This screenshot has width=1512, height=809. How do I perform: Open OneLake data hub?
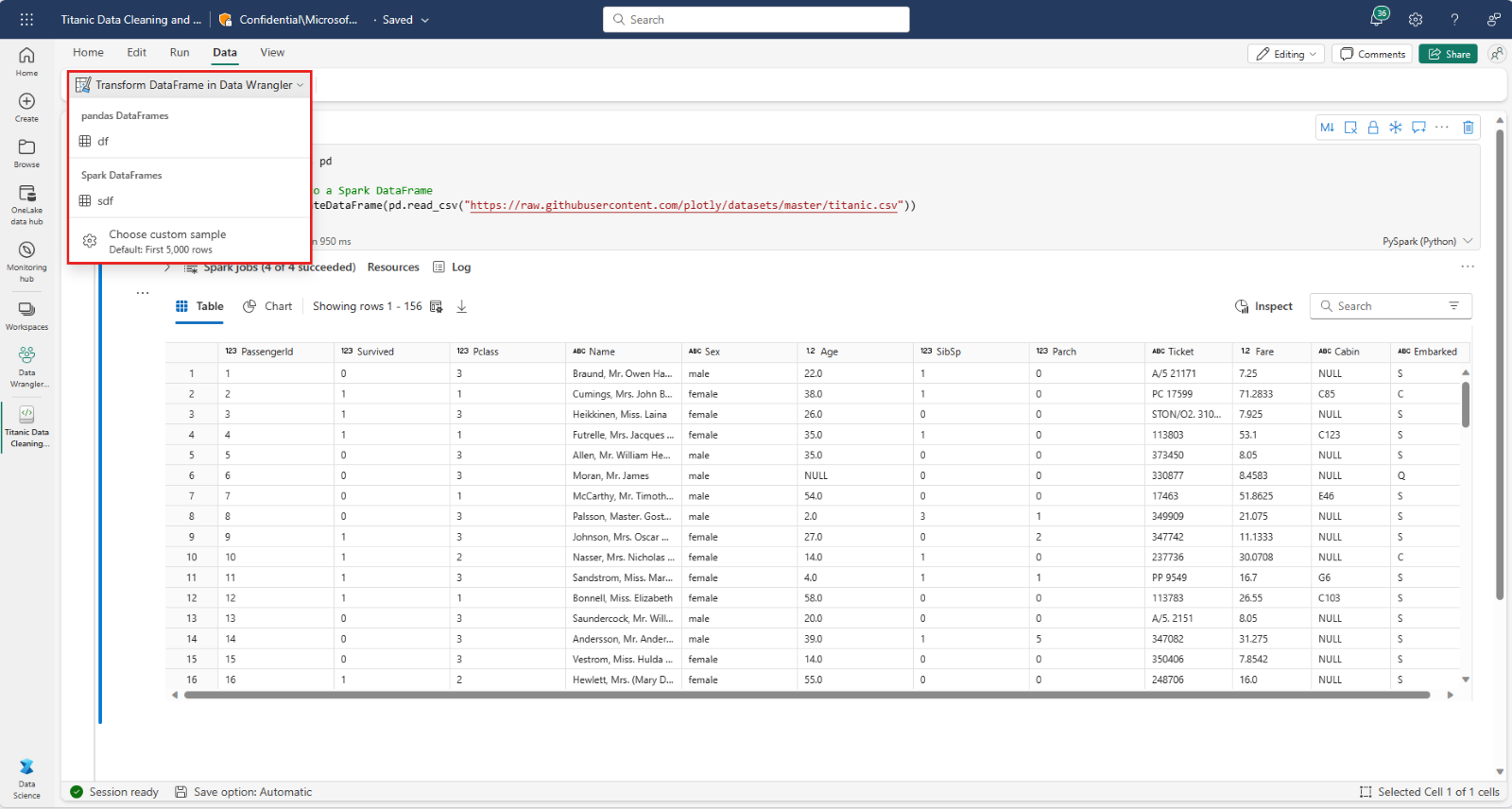tap(26, 205)
